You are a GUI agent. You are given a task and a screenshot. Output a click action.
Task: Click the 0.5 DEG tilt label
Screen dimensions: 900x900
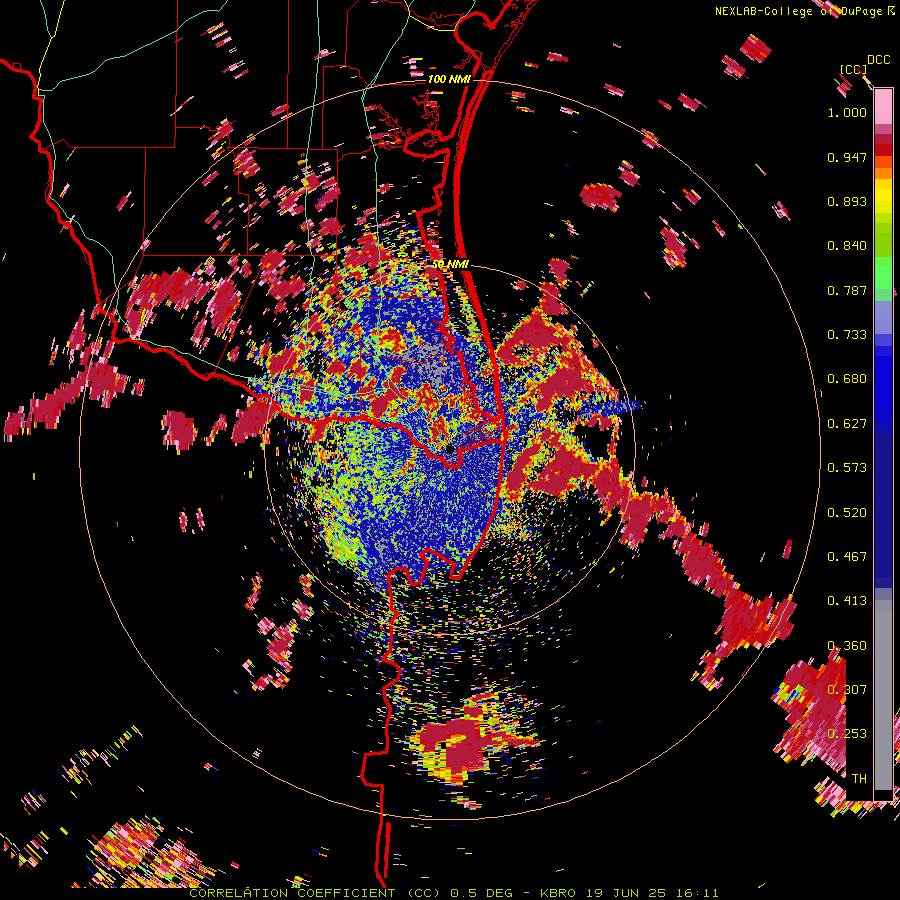482,893
